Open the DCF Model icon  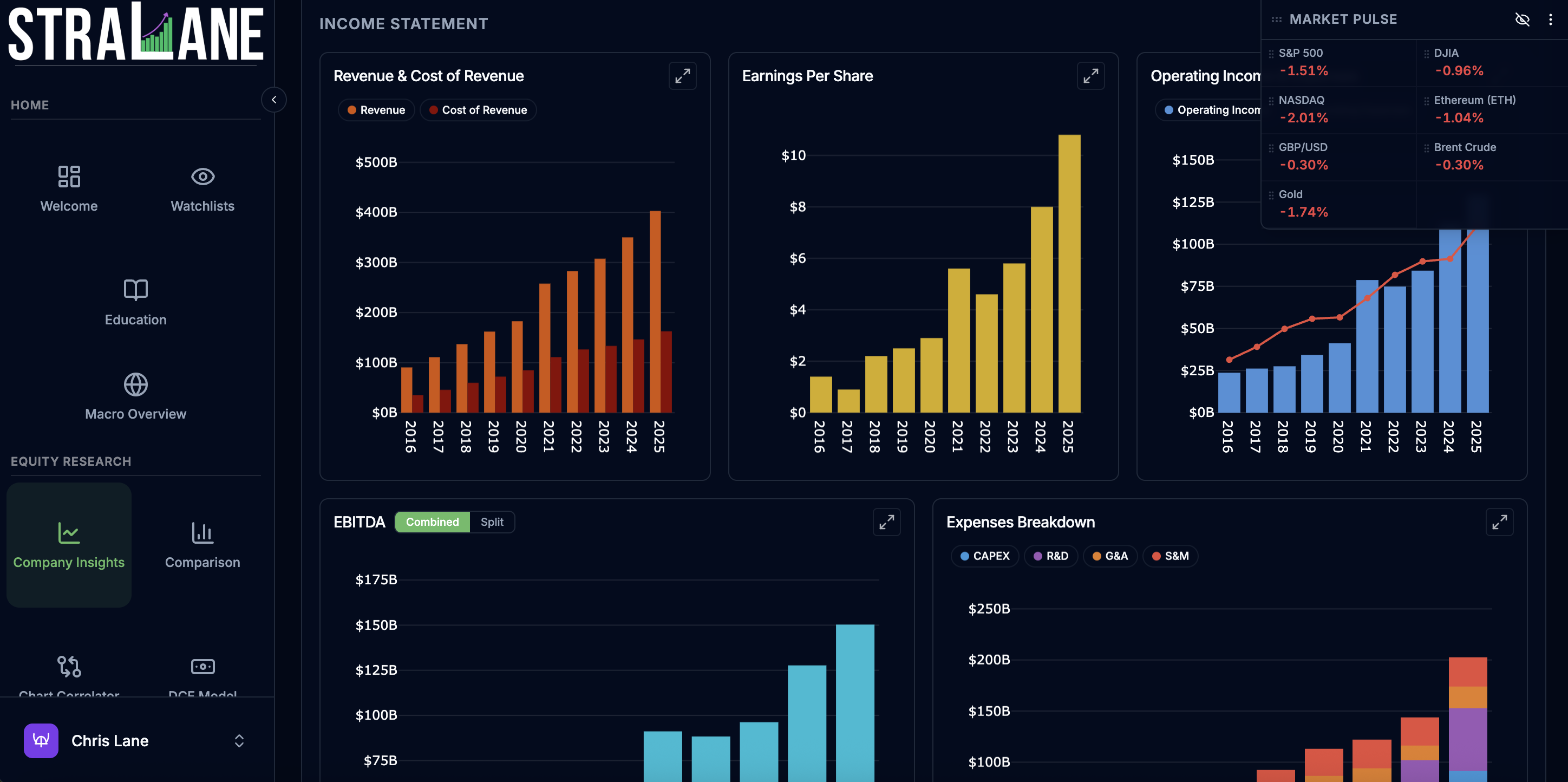[202, 666]
